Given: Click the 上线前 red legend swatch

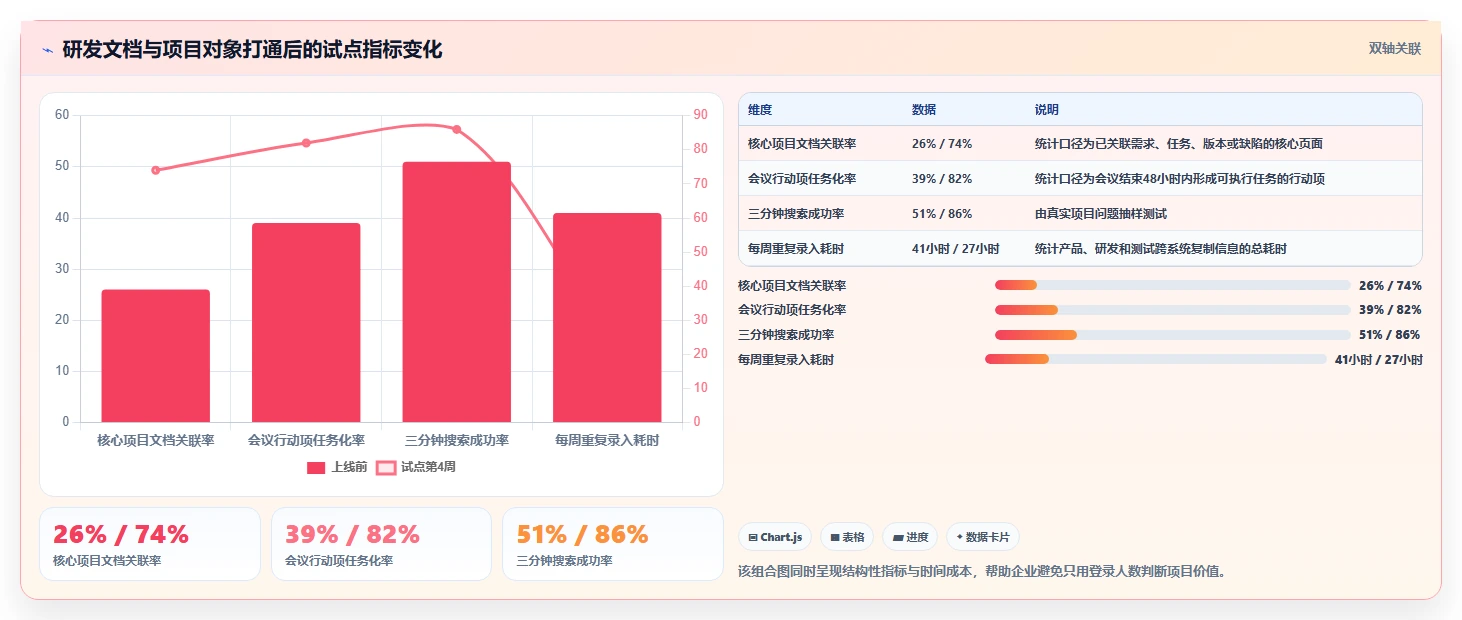Looking at the screenshot, I should click(x=316, y=467).
